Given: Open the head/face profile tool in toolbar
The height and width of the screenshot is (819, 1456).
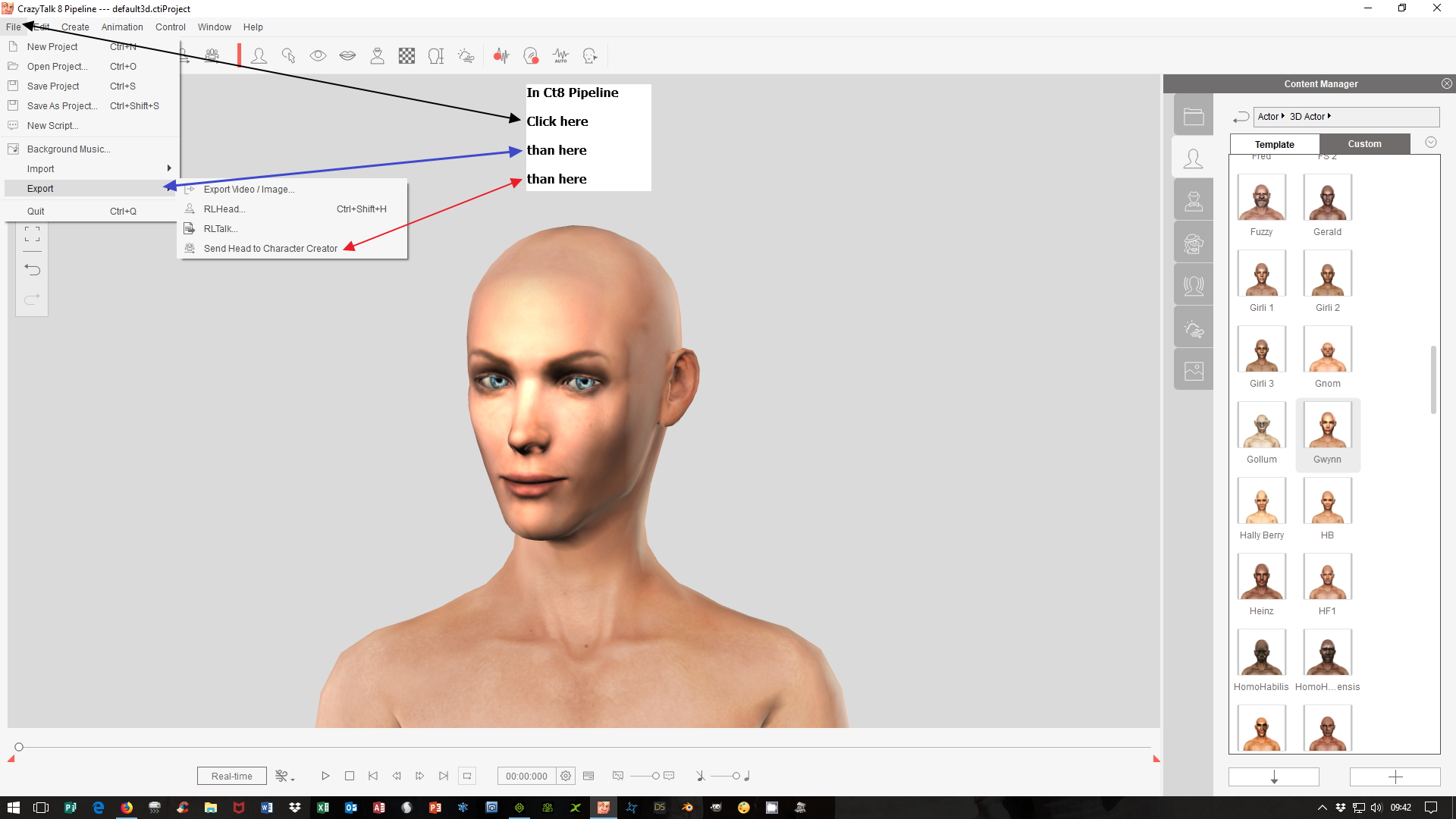Looking at the screenshot, I should coord(259,55).
